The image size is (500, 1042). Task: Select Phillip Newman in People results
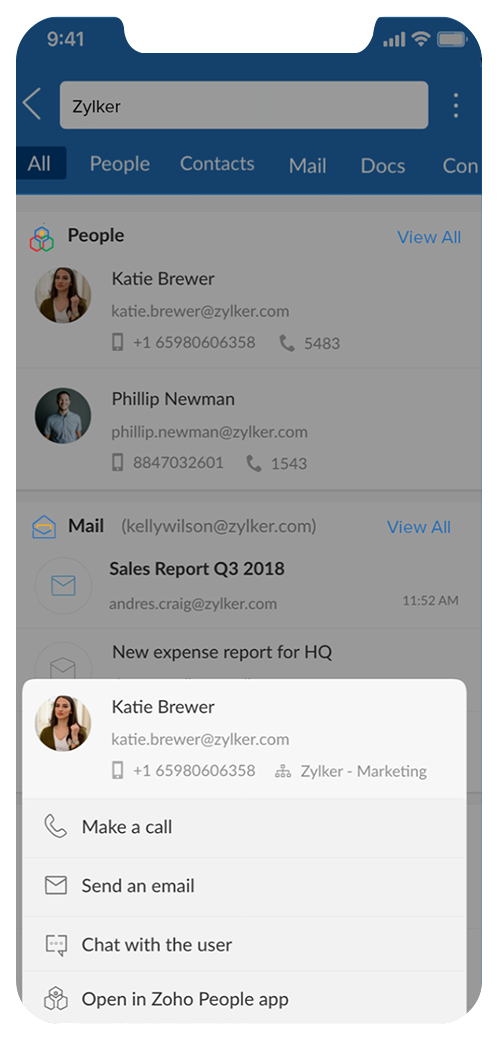173,399
